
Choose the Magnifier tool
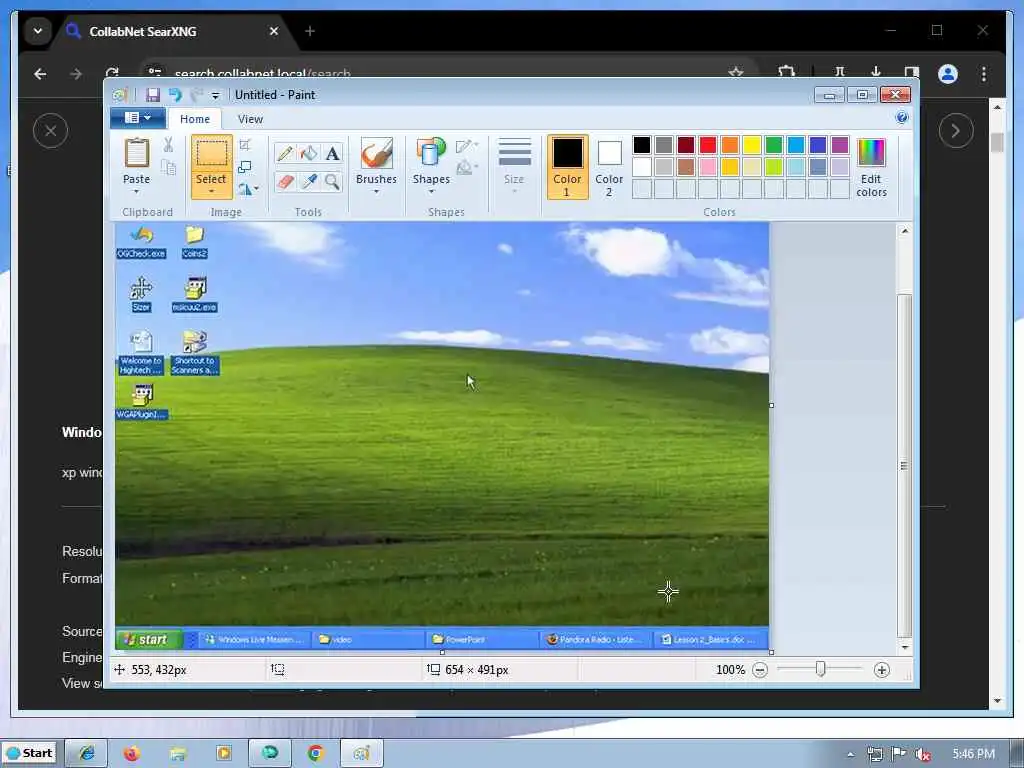332,181
